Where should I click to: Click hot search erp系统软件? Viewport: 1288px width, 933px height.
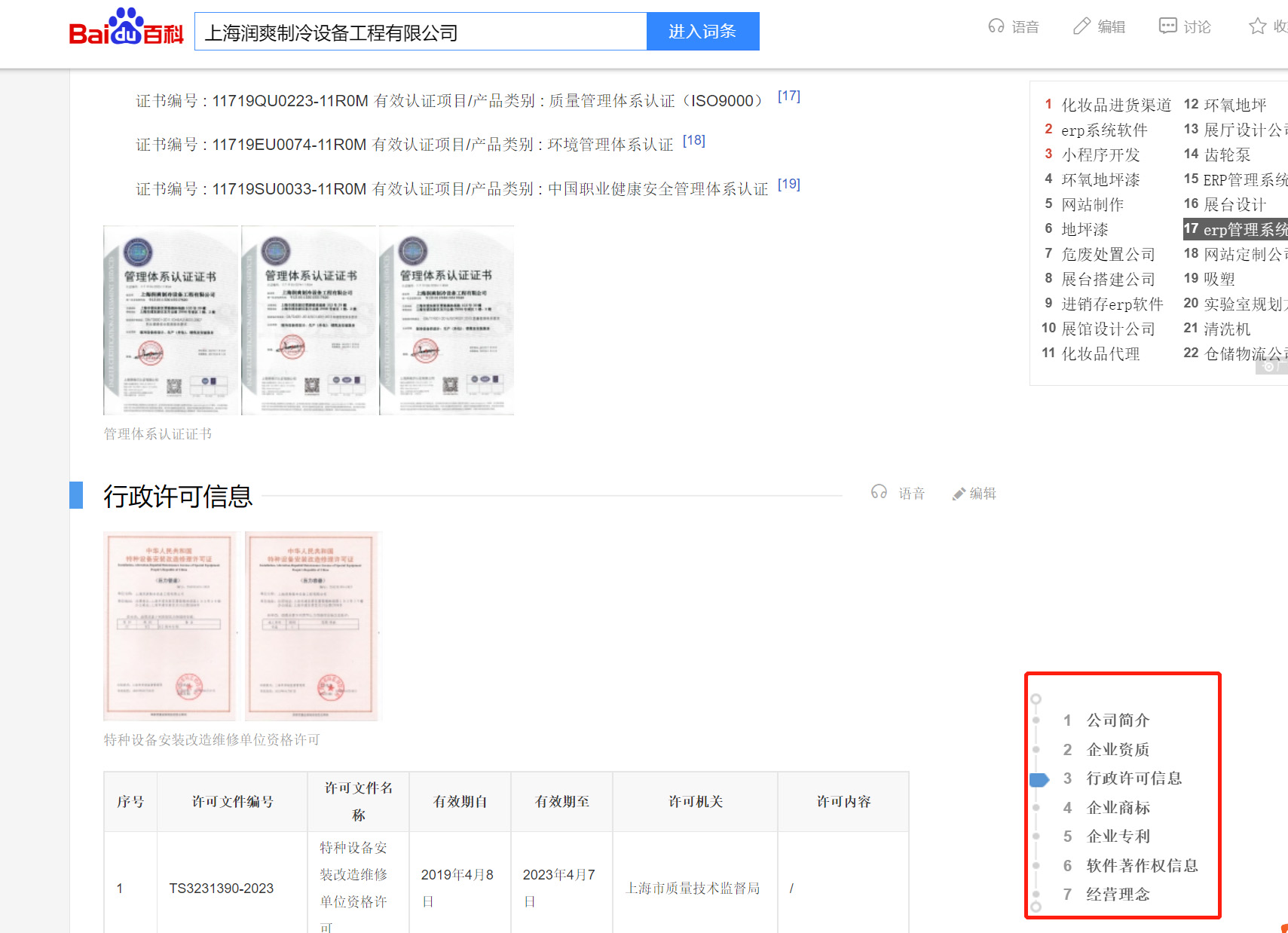[x=1104, y=130]
